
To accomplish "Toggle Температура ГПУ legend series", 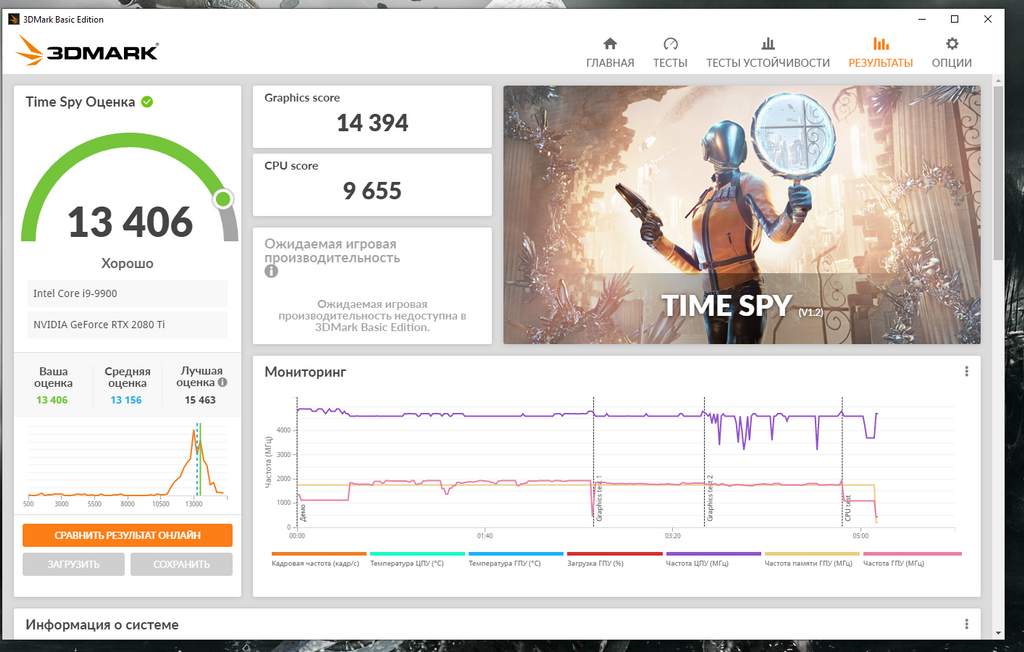I will pyautogui.click(x=516, y=560).
